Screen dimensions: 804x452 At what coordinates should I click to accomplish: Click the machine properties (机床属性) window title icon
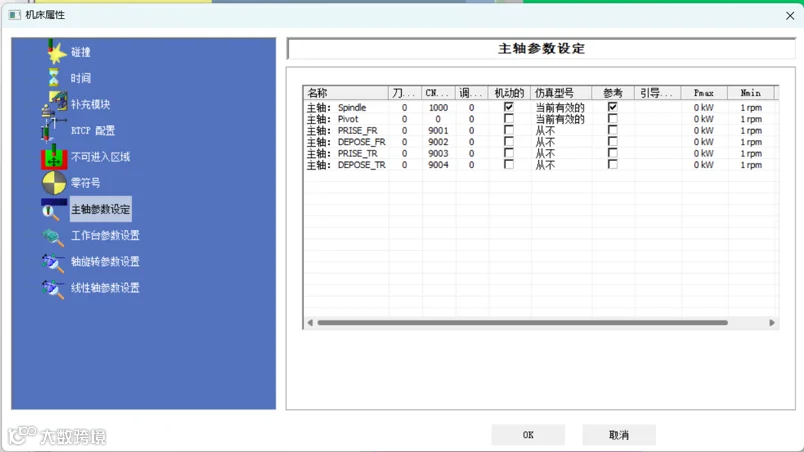14,15
